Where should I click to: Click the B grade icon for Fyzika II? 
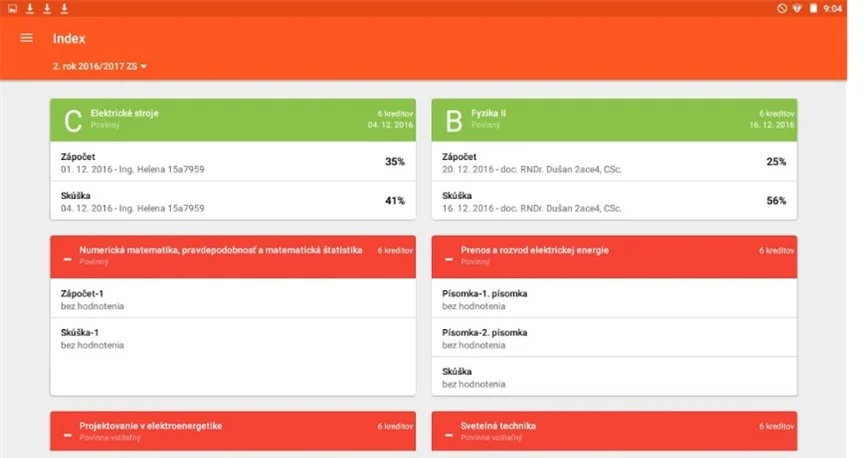click(x=453, y=121)
